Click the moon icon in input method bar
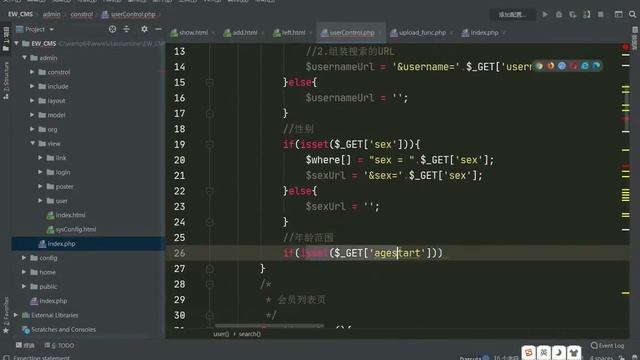This screenshot has height=360, width=640. point(558,352)
